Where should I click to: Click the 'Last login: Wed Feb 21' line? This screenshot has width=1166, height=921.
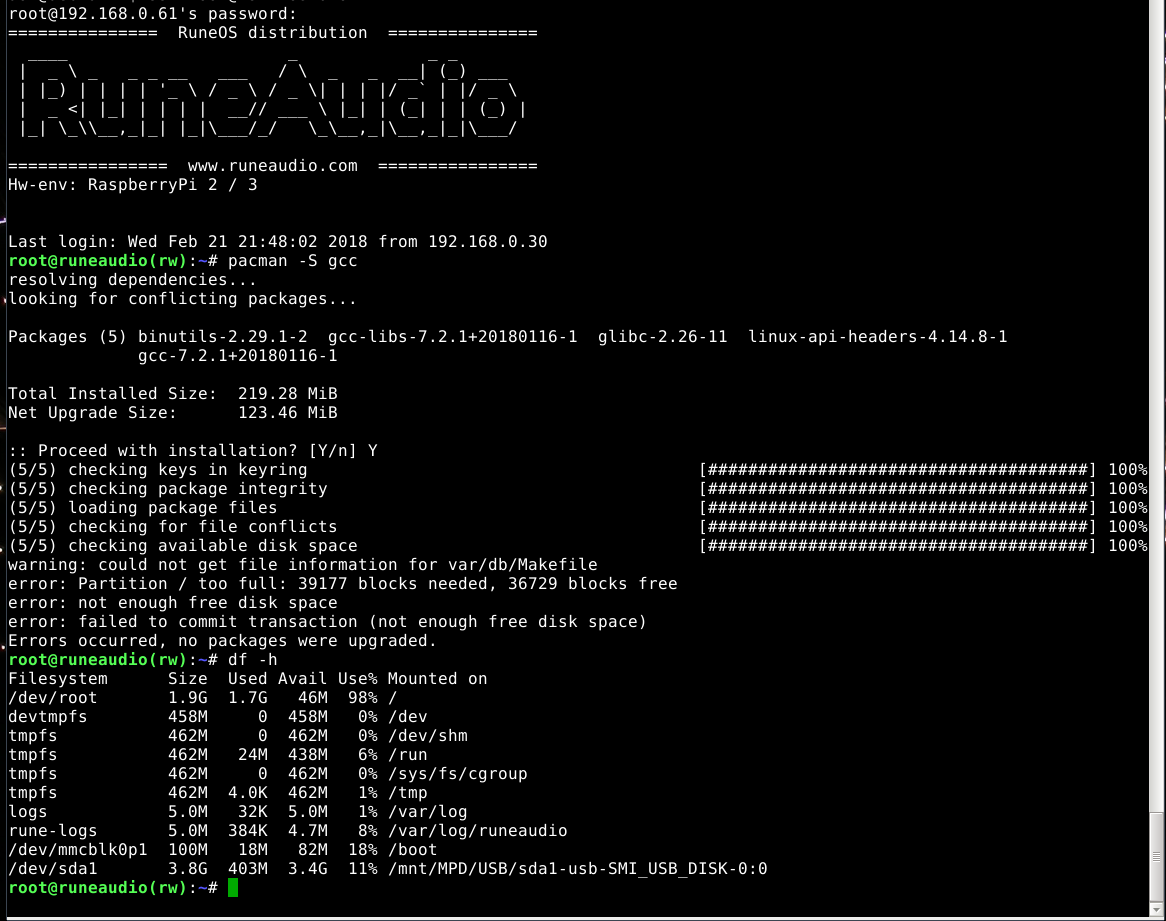pyautogui.click(x=277, y=242)
